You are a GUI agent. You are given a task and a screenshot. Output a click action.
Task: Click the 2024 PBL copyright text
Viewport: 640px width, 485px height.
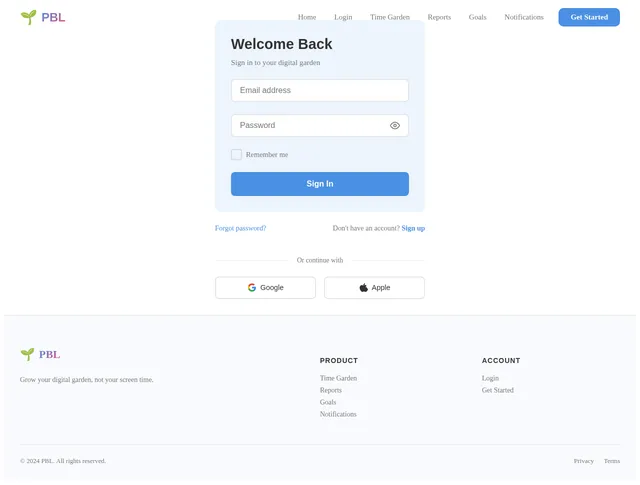point(63,461)
